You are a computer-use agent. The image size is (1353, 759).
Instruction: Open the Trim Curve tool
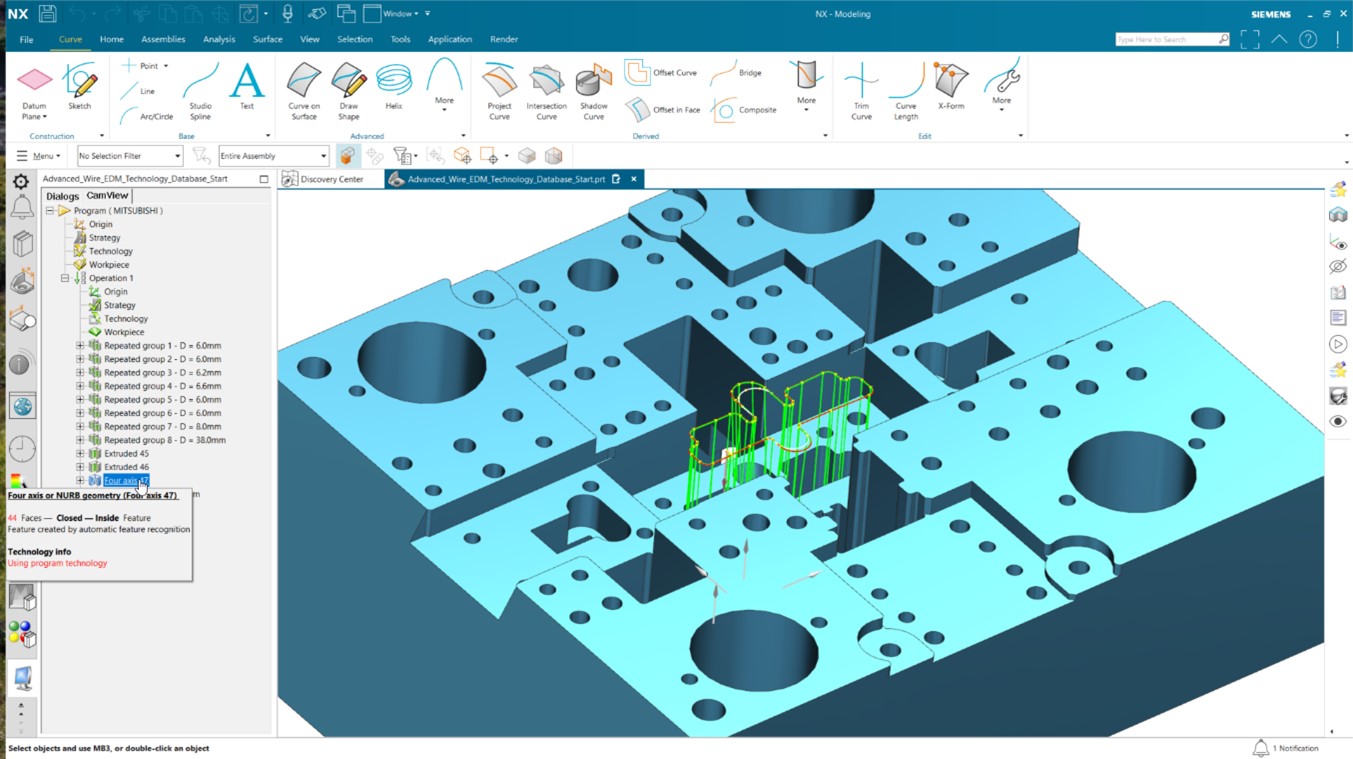click(859, 88)
